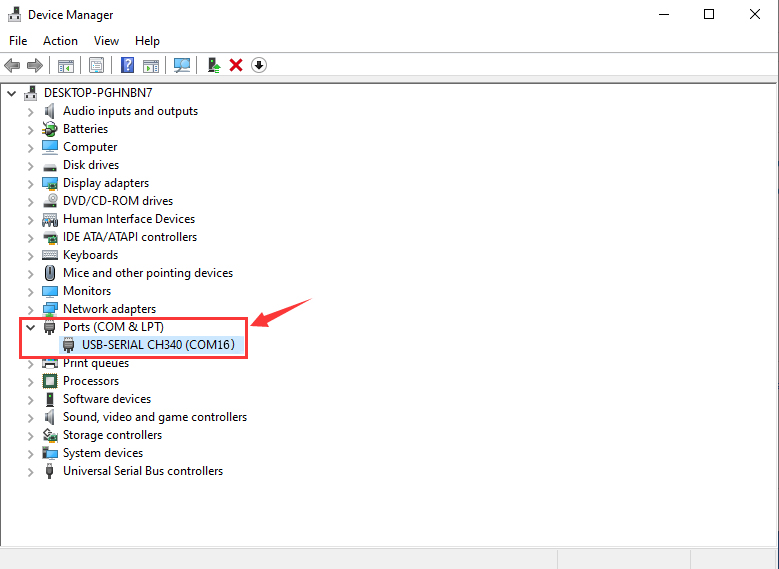
Task: Expand the Display adapters category
Action: 30,183
